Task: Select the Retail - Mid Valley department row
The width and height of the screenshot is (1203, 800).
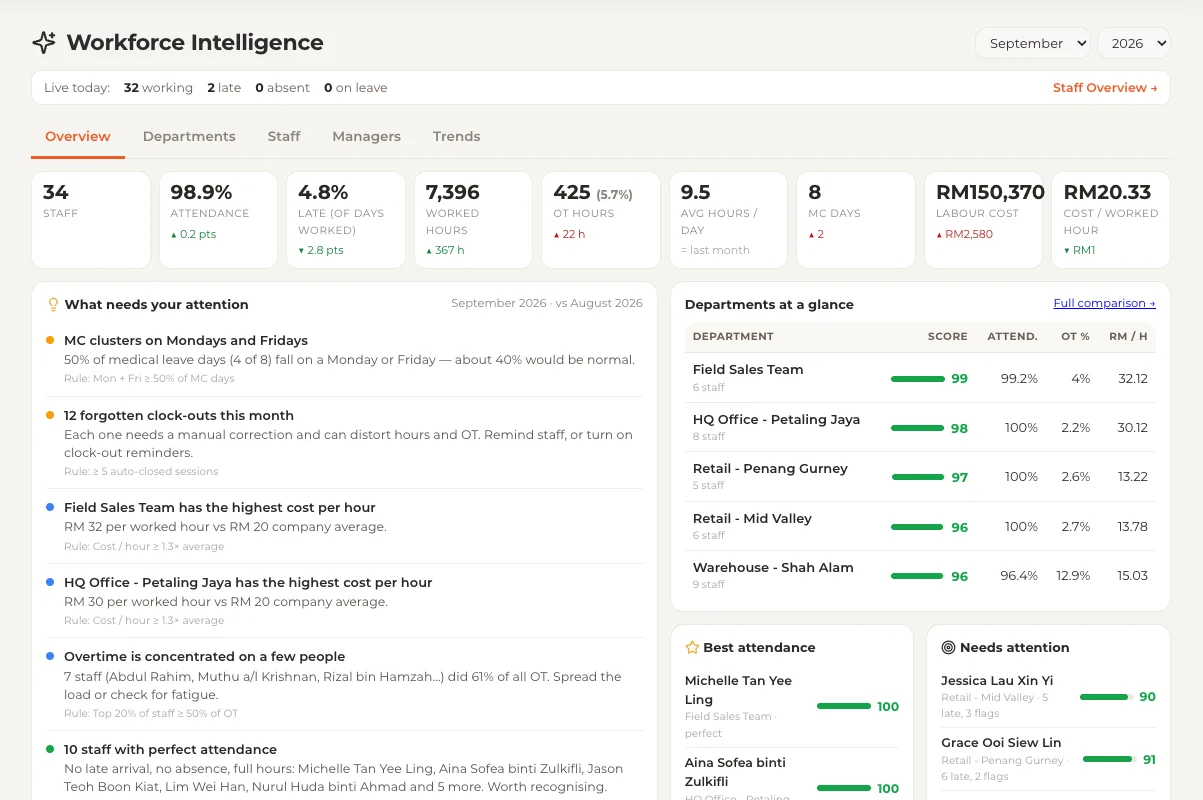Action: pos(920,526)
